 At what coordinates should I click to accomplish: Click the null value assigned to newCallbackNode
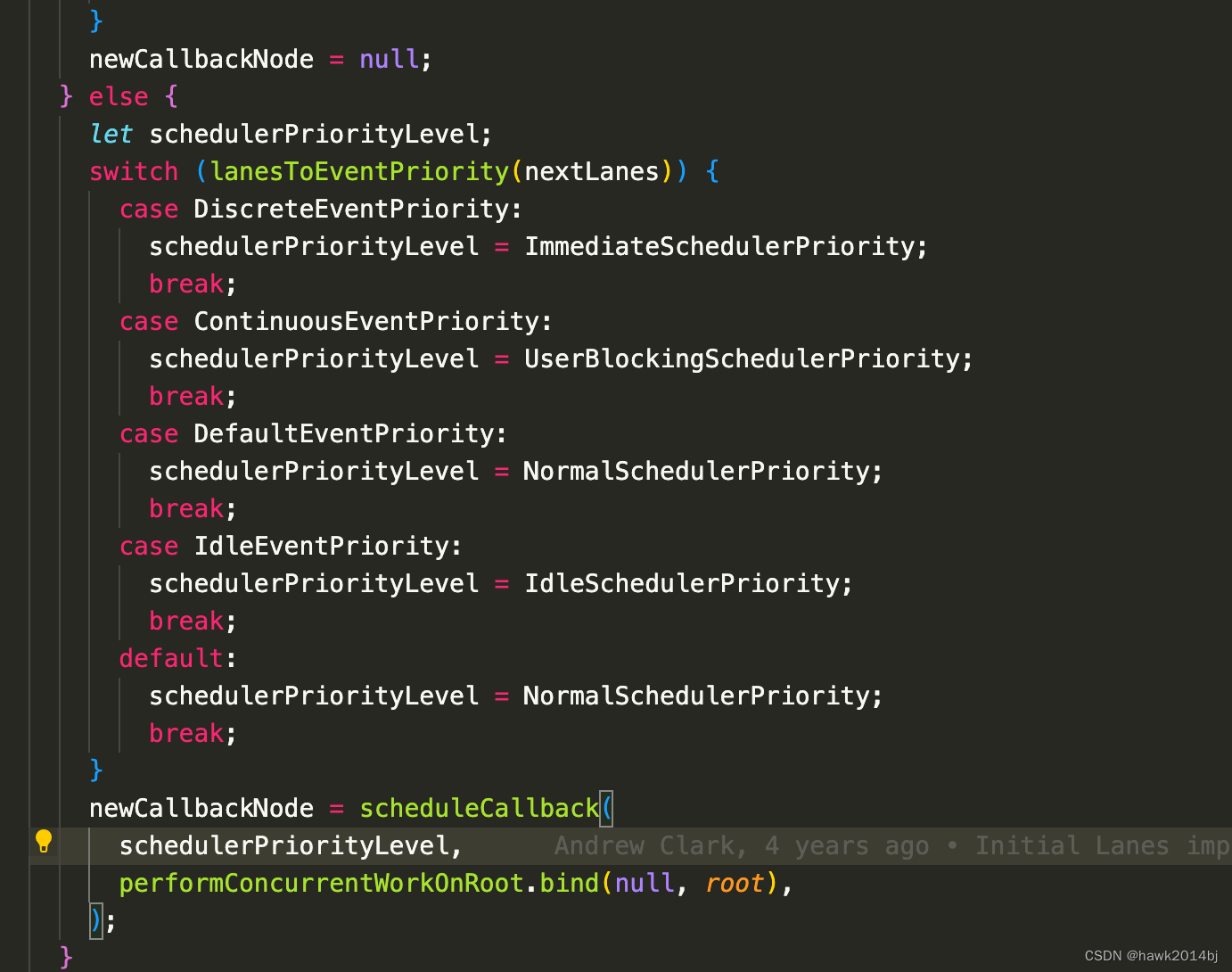click(388, 58)
